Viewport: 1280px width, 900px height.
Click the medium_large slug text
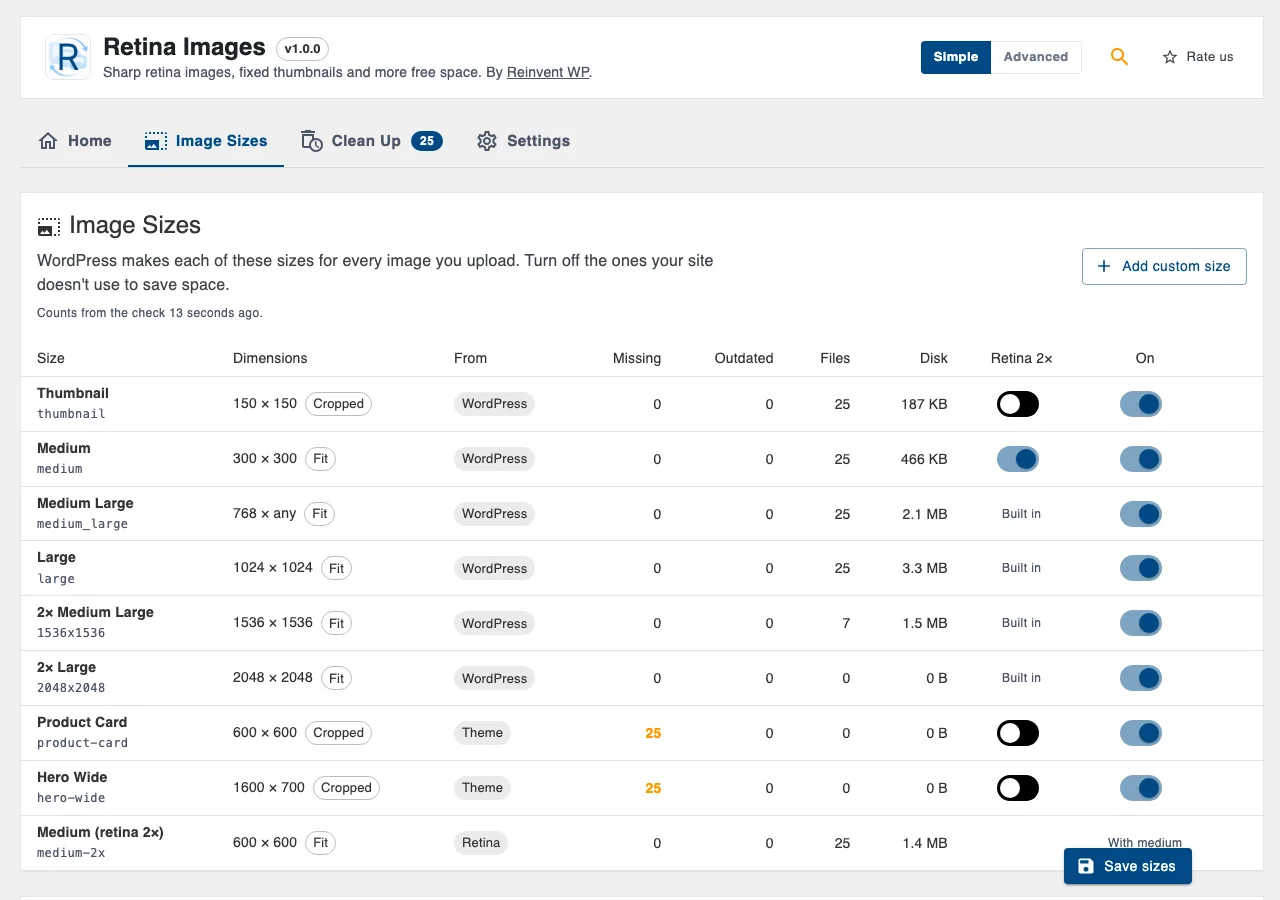(82, 524)
